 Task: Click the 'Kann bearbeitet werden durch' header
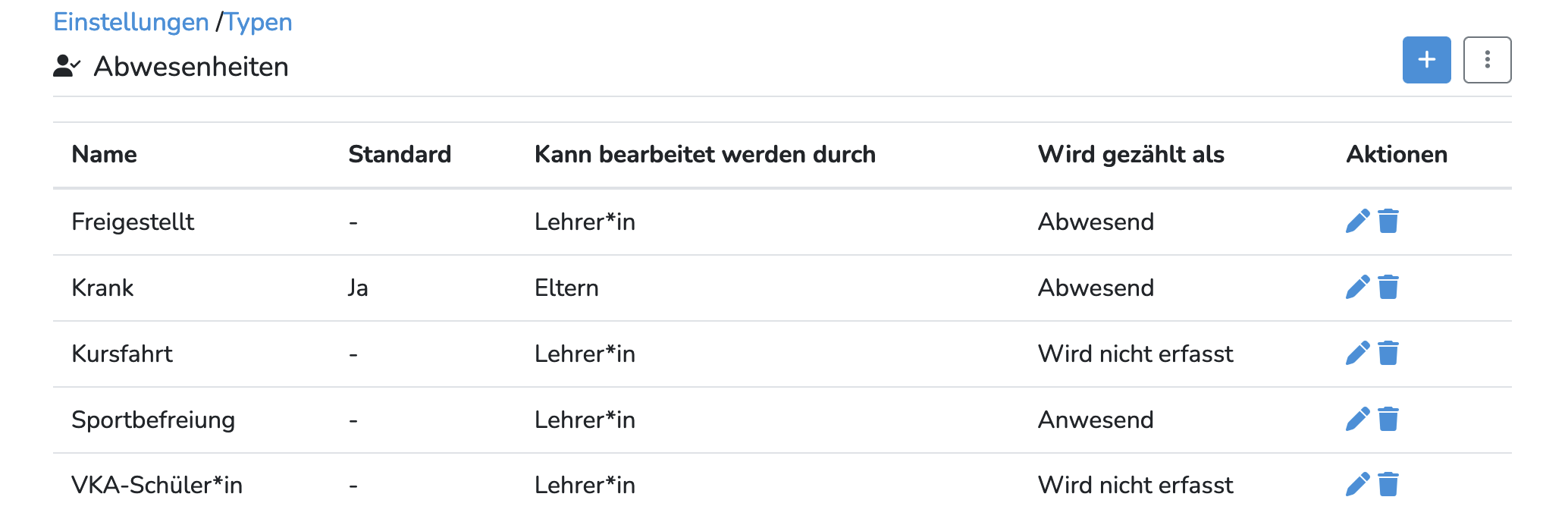point(704,155)
